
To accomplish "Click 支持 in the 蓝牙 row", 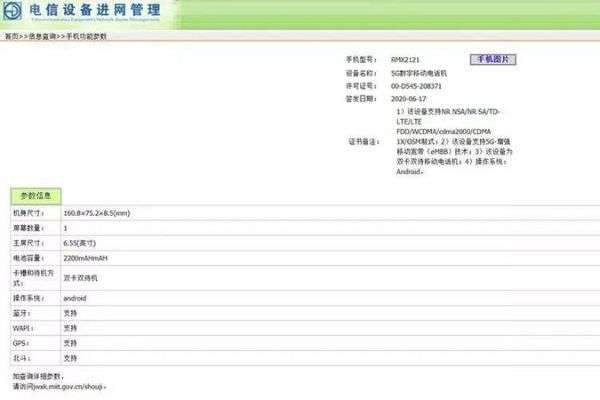I will pos(70,313).
